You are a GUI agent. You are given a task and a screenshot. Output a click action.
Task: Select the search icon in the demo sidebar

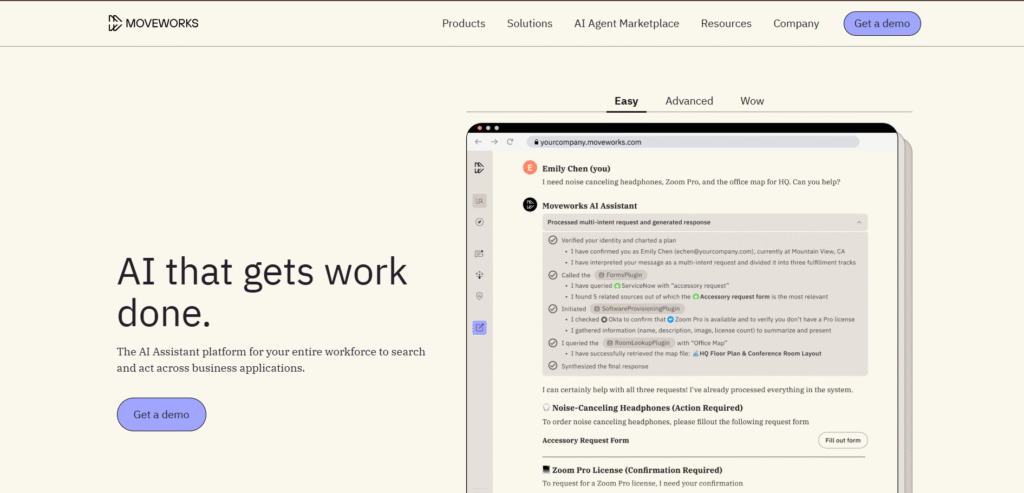[479, 201]
